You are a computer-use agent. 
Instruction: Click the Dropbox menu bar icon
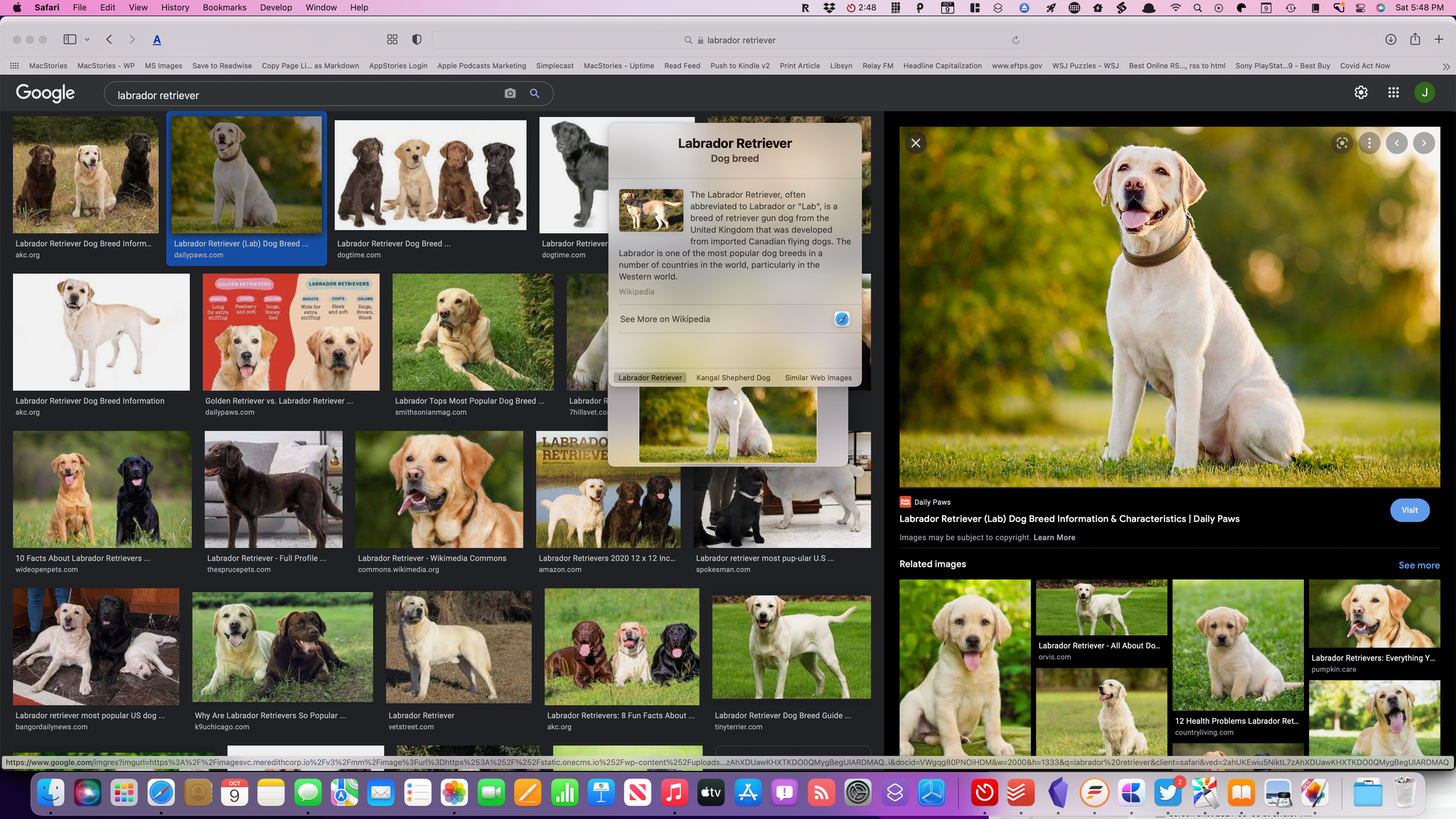tap(829, 8)
